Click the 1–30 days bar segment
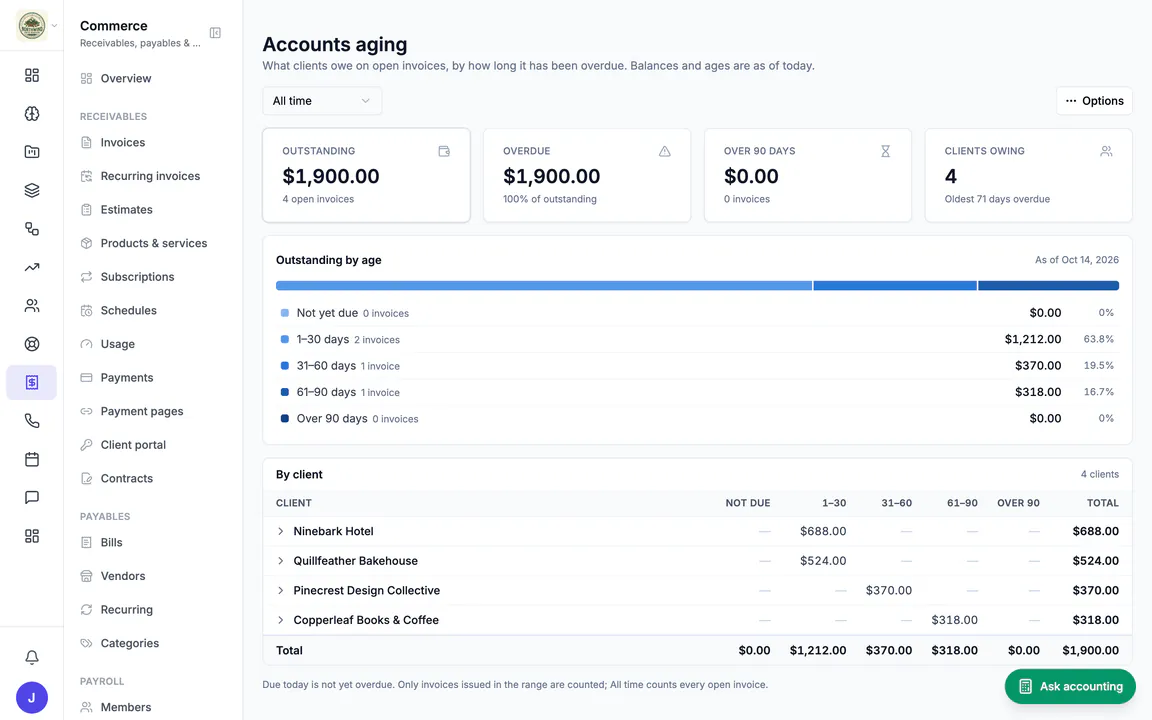Screen dimensions: 1152x720 [544, 286]
